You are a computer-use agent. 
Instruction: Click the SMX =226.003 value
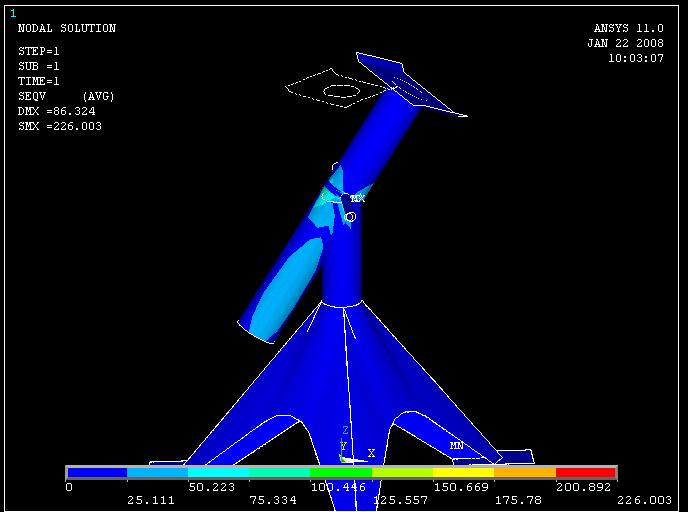60,126
